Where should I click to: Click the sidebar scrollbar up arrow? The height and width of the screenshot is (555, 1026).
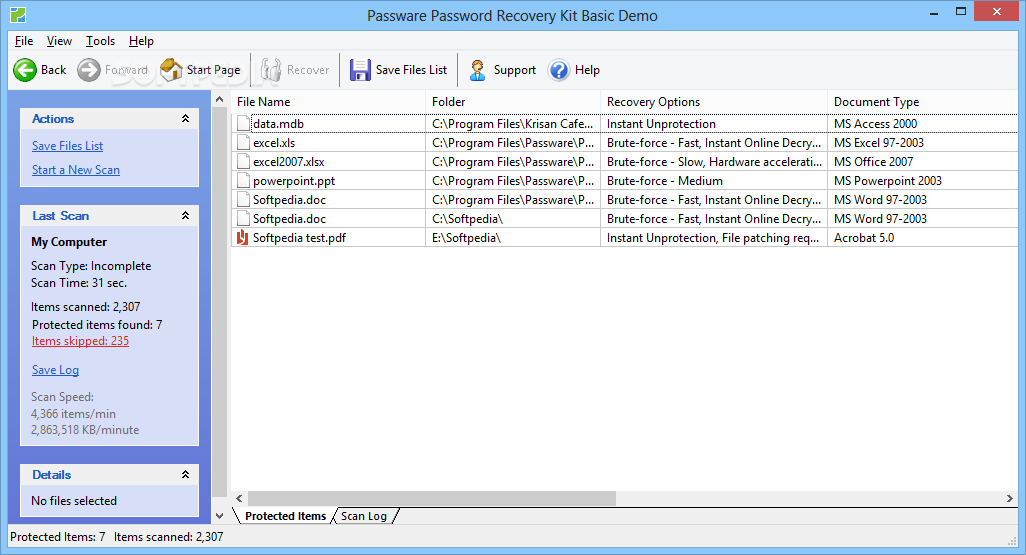click(x=220, y=99)
